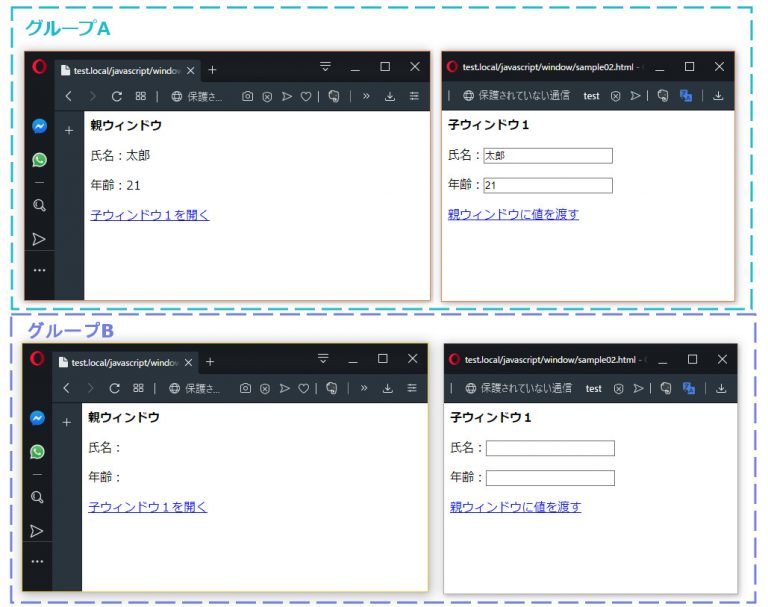Screen dimensions: 768x607
Task: Close the test.local tab in Group B
Action: 189,363
